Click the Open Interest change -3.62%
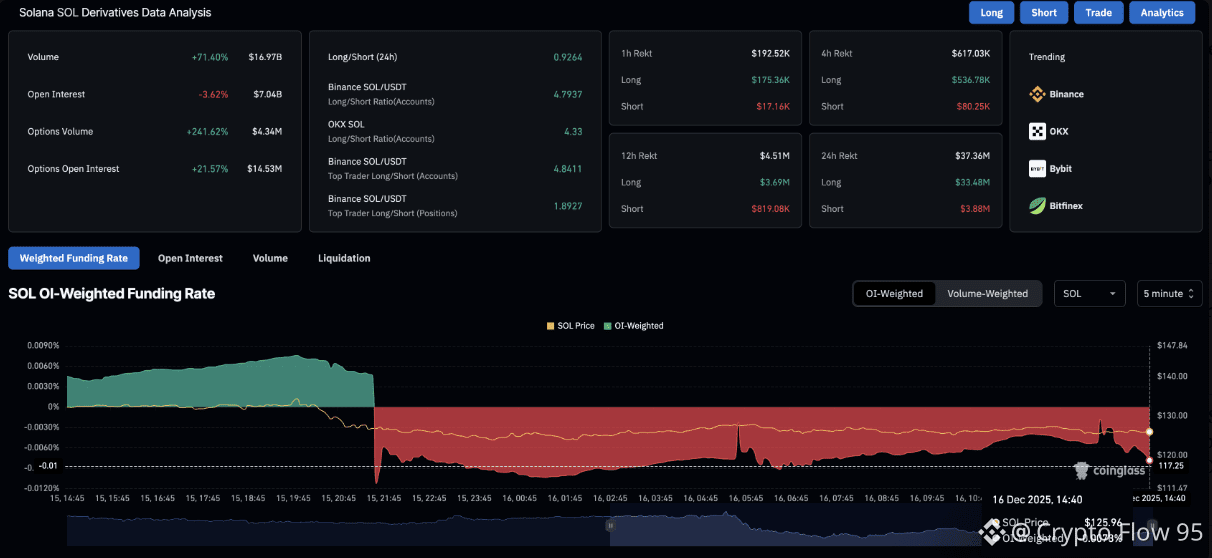The height and width of the screenshot is (558, 1212). [213, 94]
